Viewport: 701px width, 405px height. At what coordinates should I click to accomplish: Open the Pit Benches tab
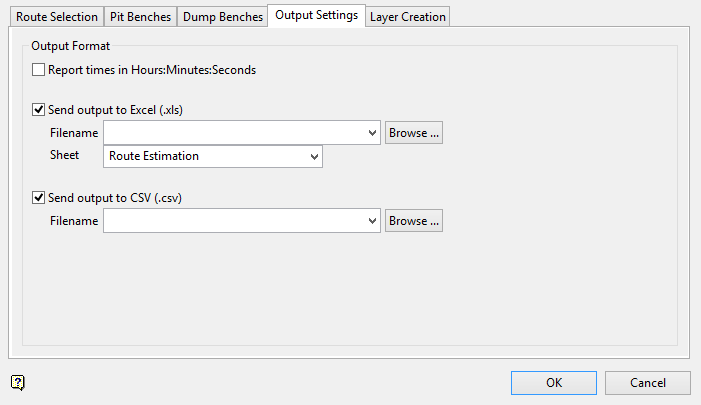[x=140, y=17]
